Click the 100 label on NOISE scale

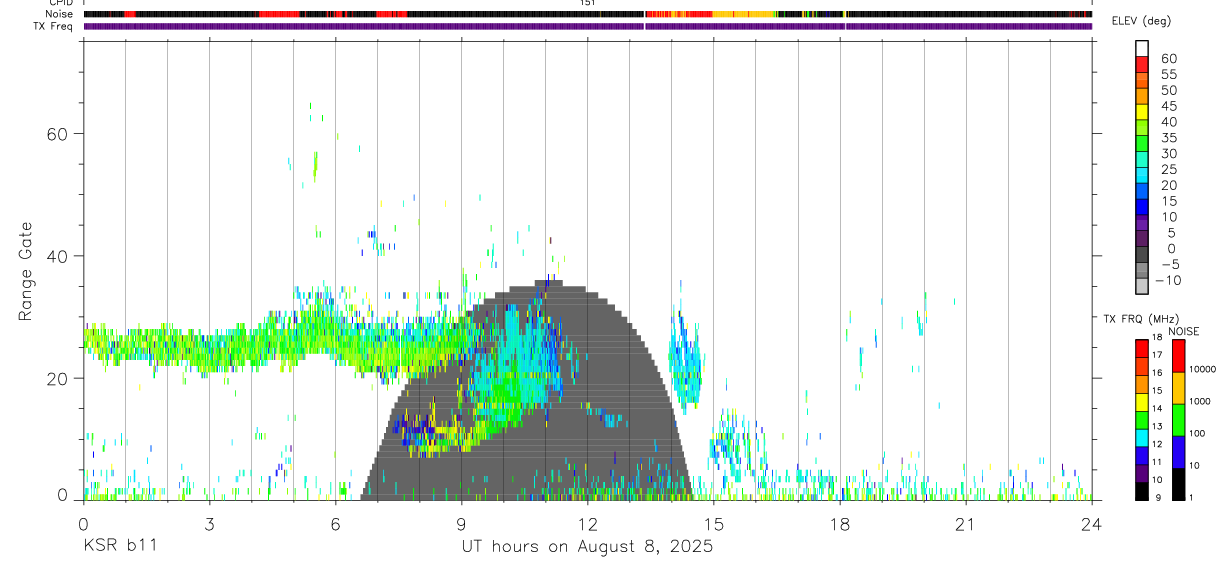(1198, 433)
